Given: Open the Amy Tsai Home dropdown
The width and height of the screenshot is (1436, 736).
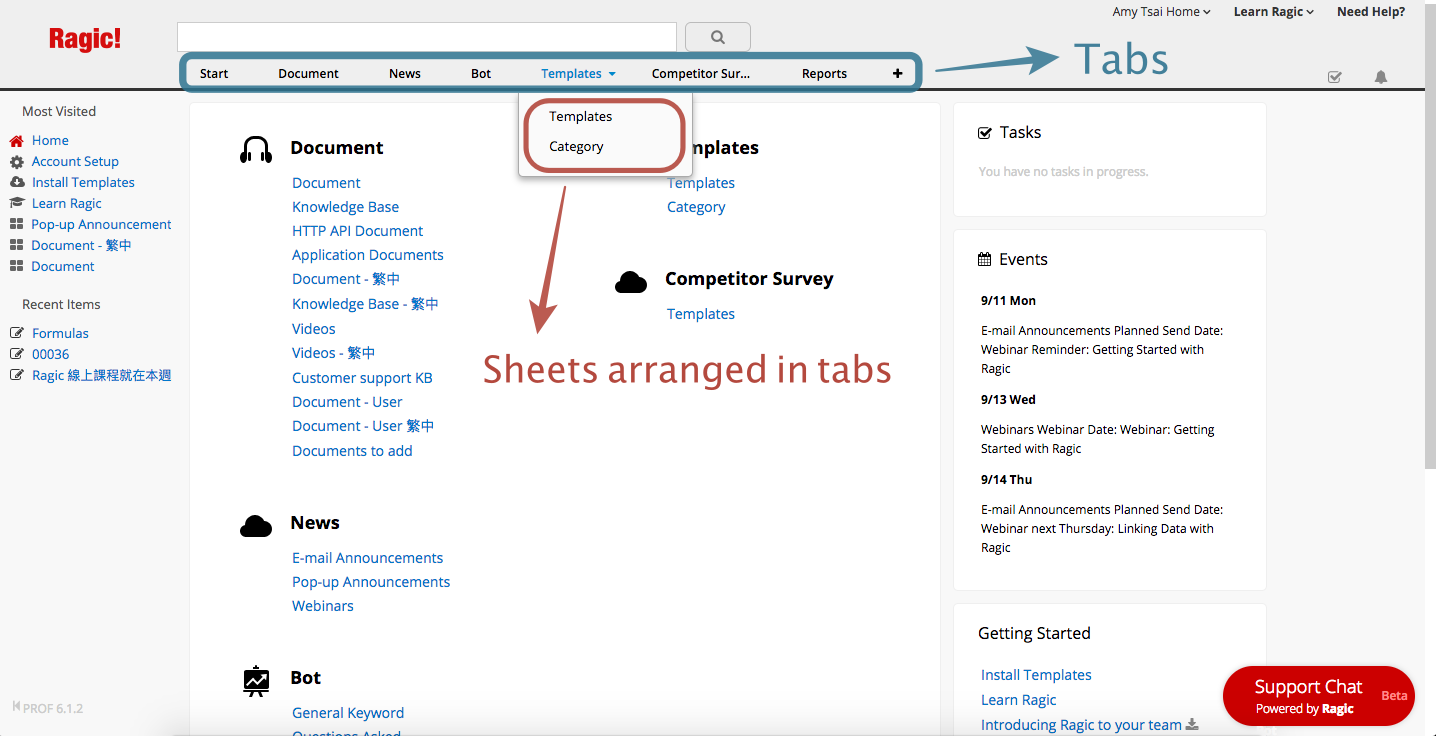Looking at the screenshot, I should click(x=1160, y=11).
